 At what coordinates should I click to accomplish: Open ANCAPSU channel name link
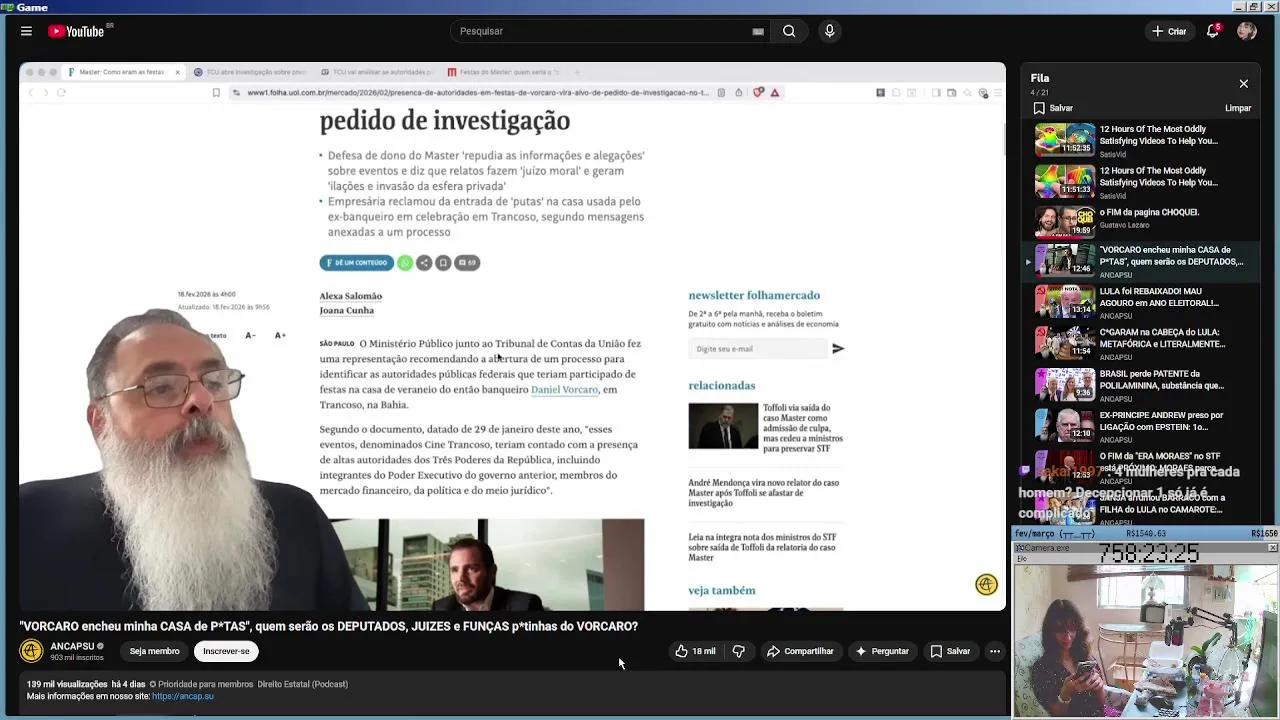73,646
